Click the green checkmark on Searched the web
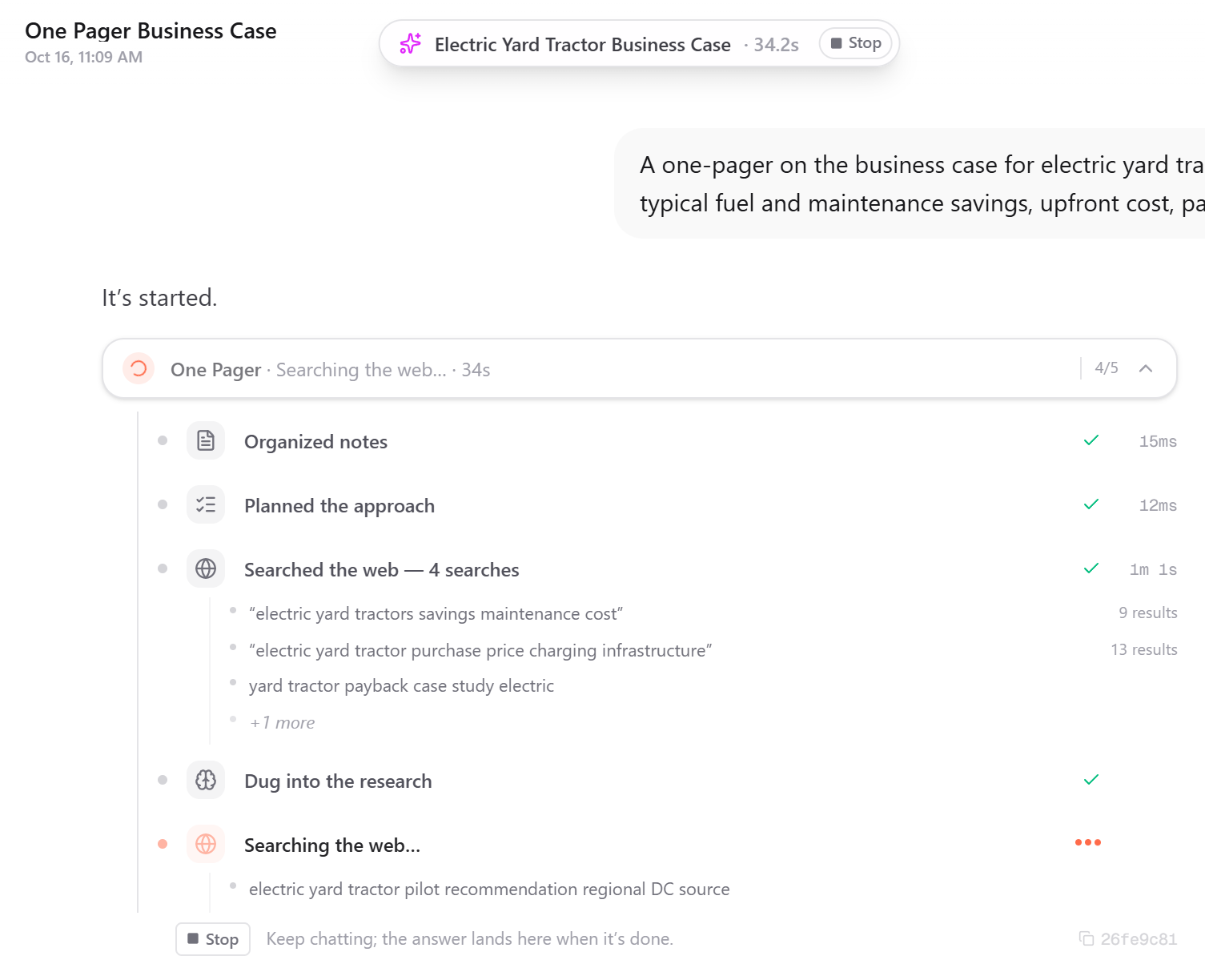The image size is (1205, 980). (1091, 568)
